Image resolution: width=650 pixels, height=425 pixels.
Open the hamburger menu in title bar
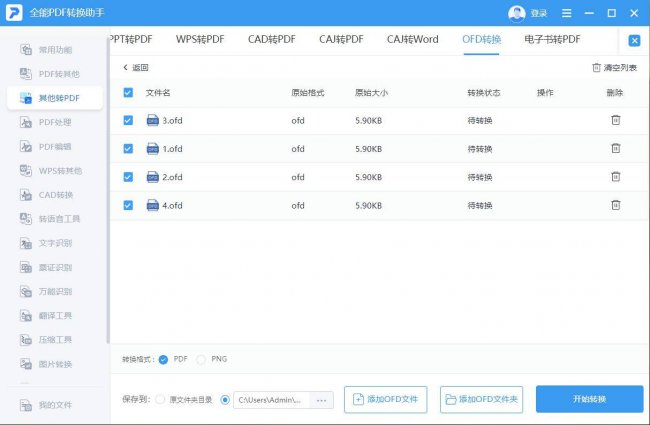(566, 13)
